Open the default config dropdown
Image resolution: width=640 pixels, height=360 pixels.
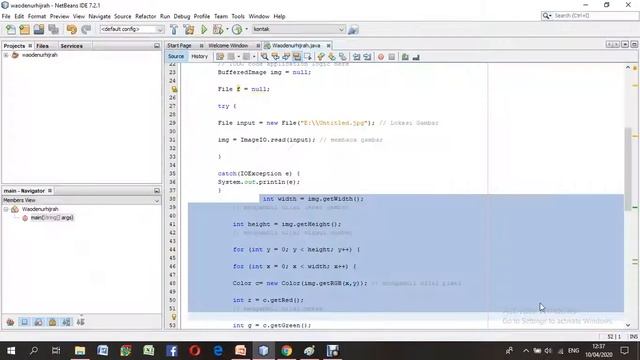point(131,29)
